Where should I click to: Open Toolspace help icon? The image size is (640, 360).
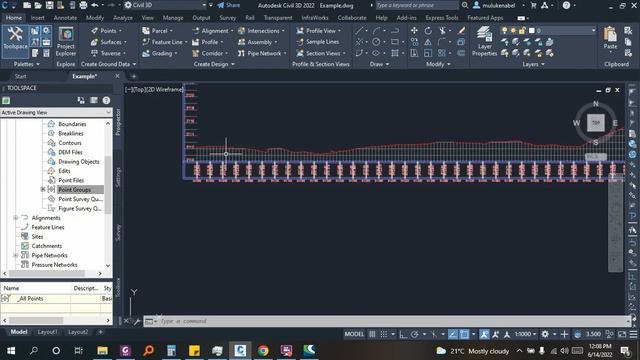pyautogui.click(x=106, y=100)
